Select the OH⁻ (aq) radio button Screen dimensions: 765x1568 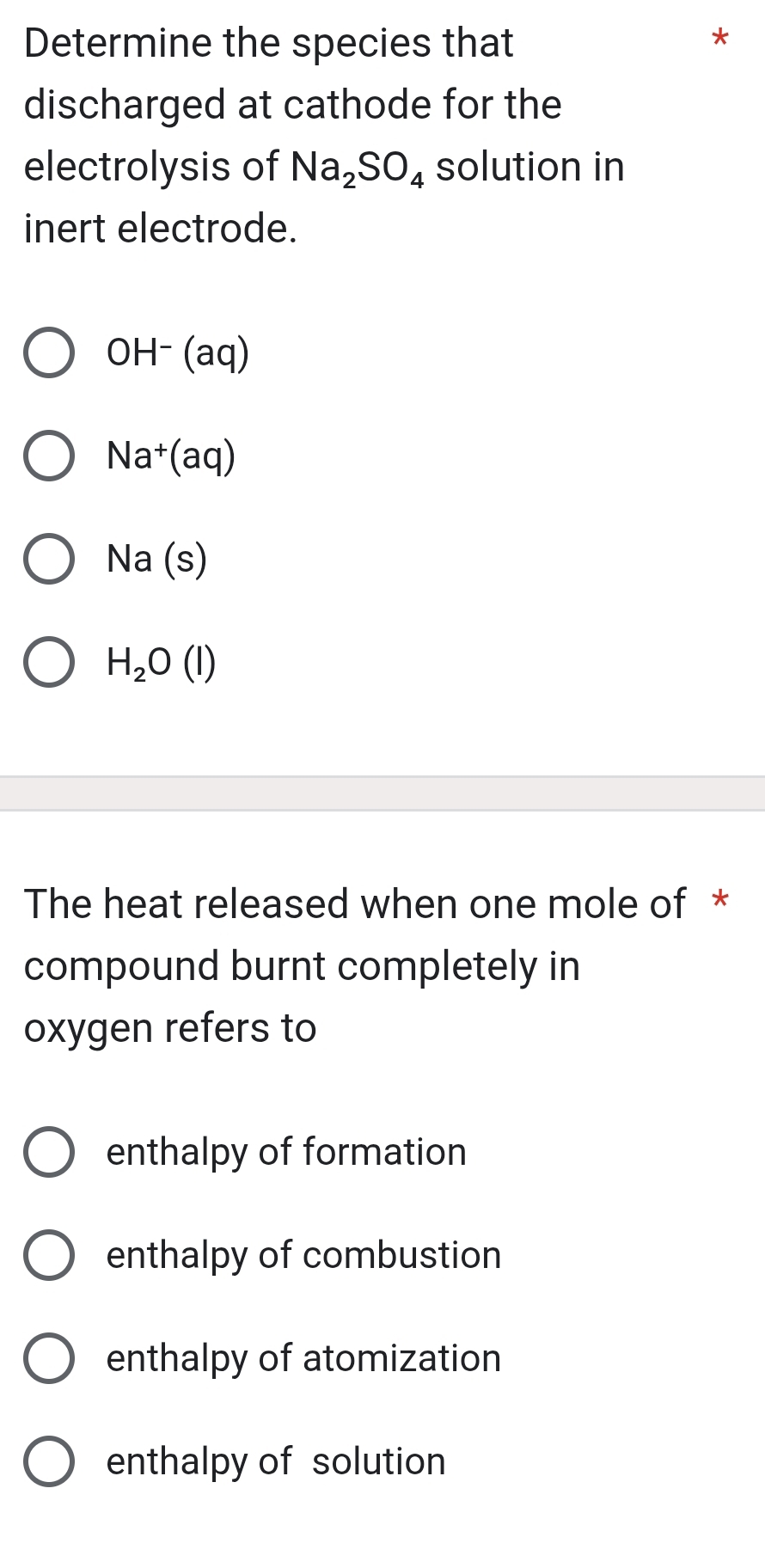click(x=49, y=355)
